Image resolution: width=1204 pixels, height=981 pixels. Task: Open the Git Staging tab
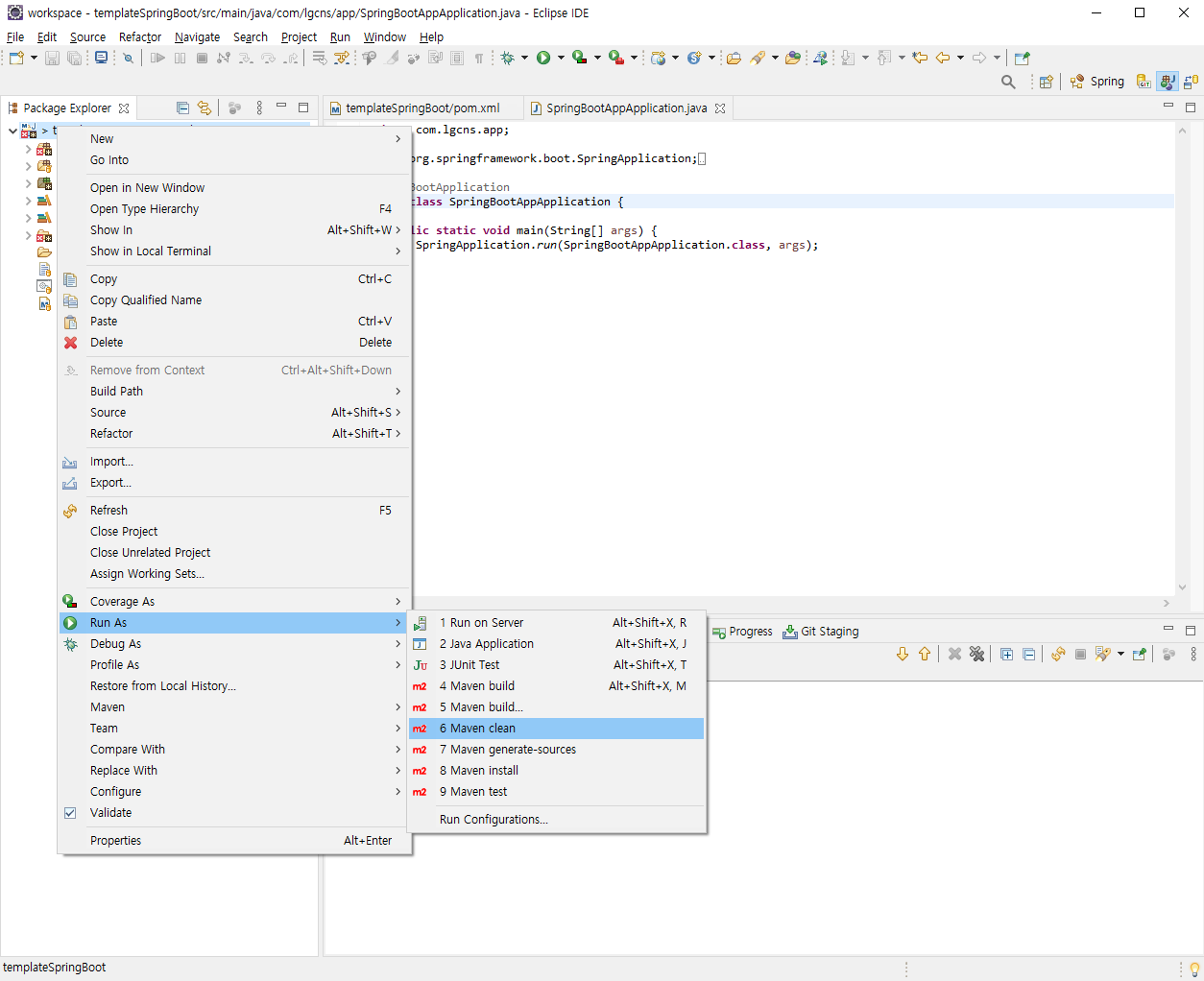point(821,632)
